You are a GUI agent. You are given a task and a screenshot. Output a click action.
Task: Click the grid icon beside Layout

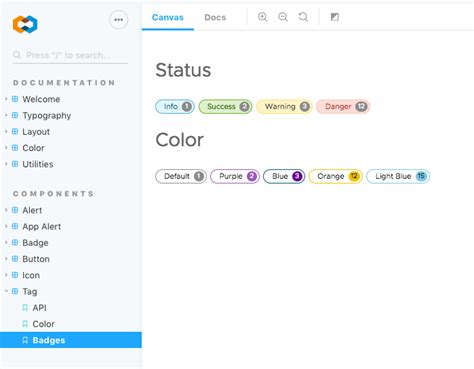15,131
